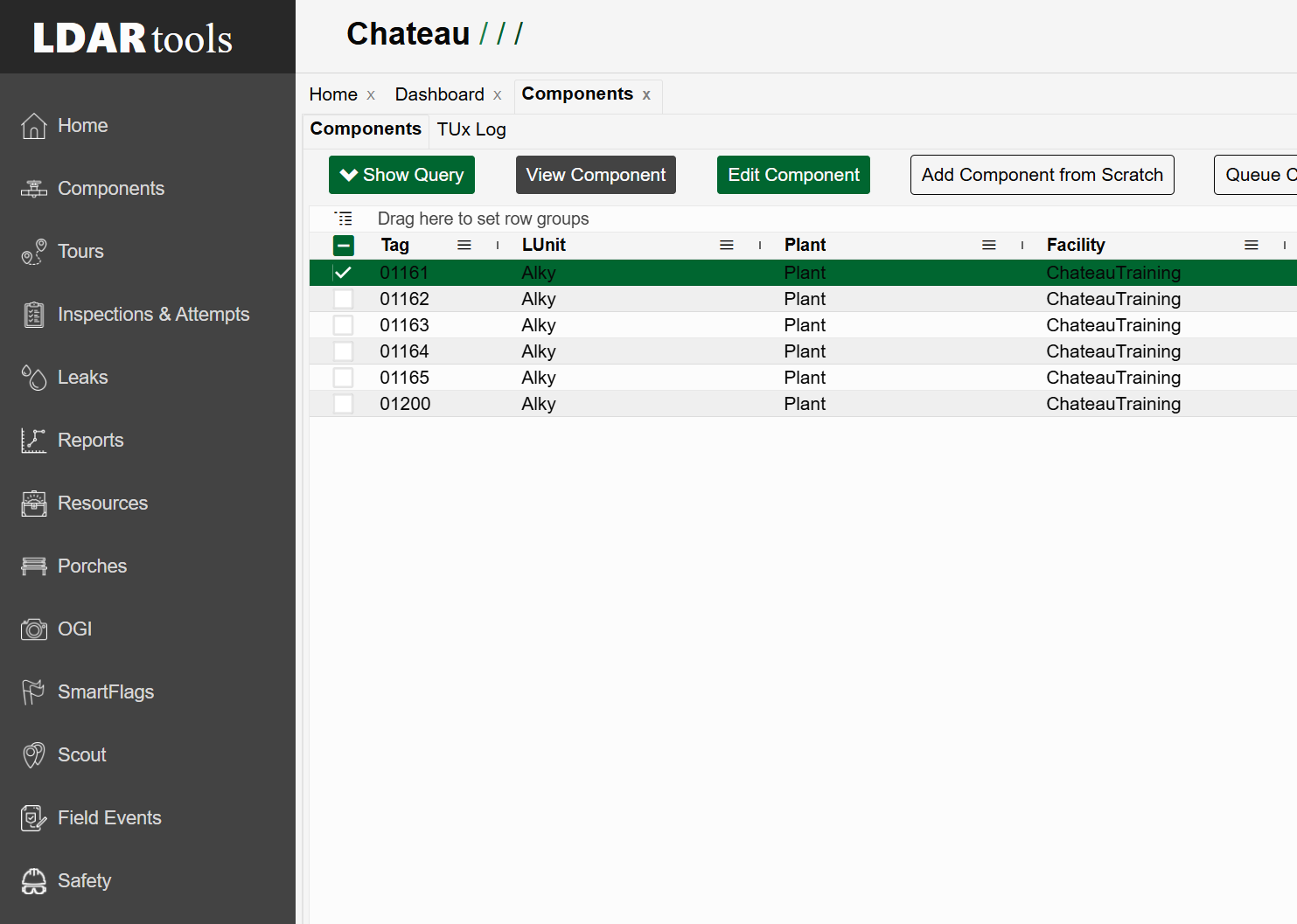The width and height of the screenshot is (1297, 924).
Task: Check the row 01165 checkbox
Action: pyautogui.click(x=344, y=378)
